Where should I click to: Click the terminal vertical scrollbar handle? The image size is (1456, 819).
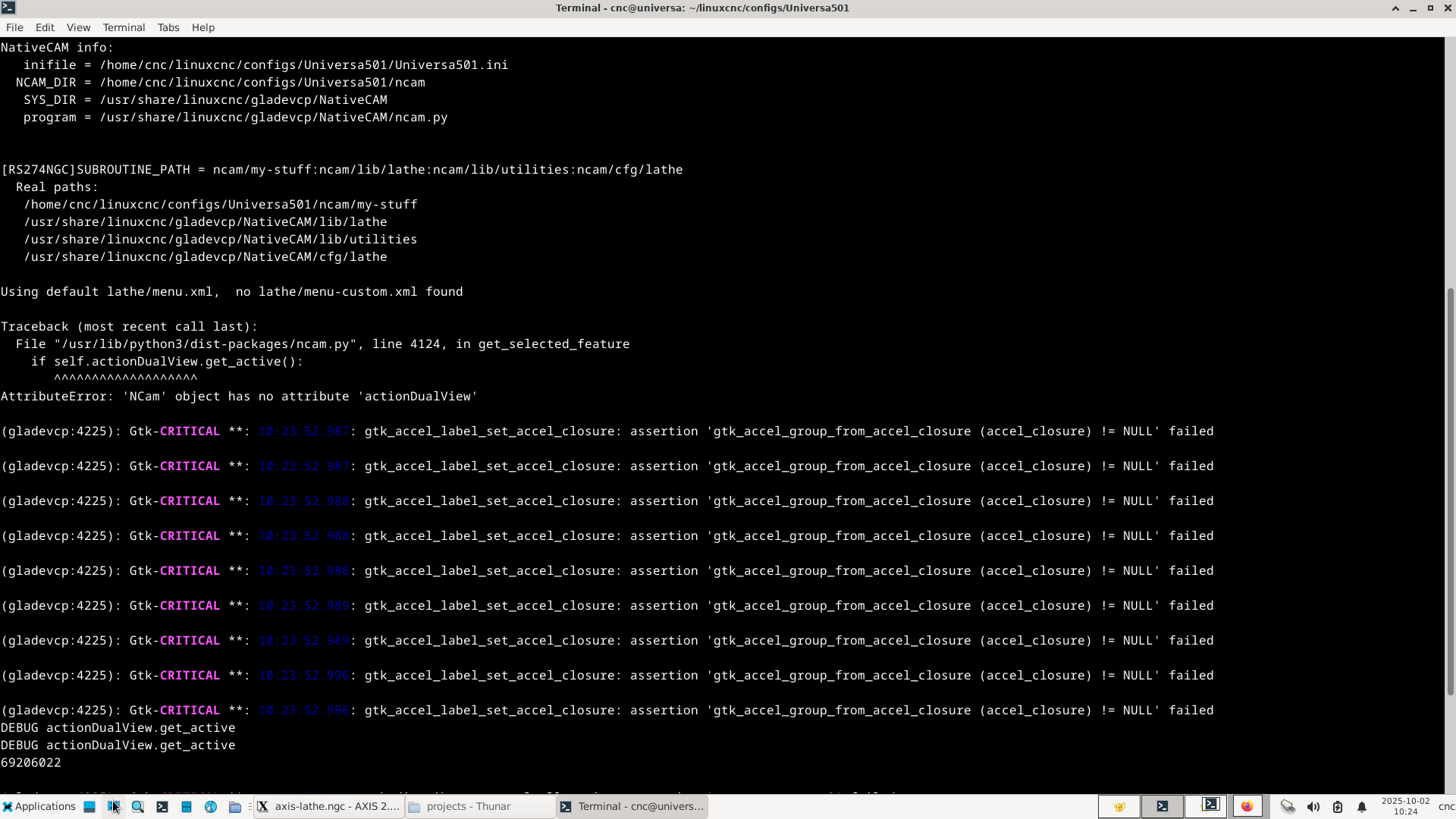click(x=1450, y=490)
